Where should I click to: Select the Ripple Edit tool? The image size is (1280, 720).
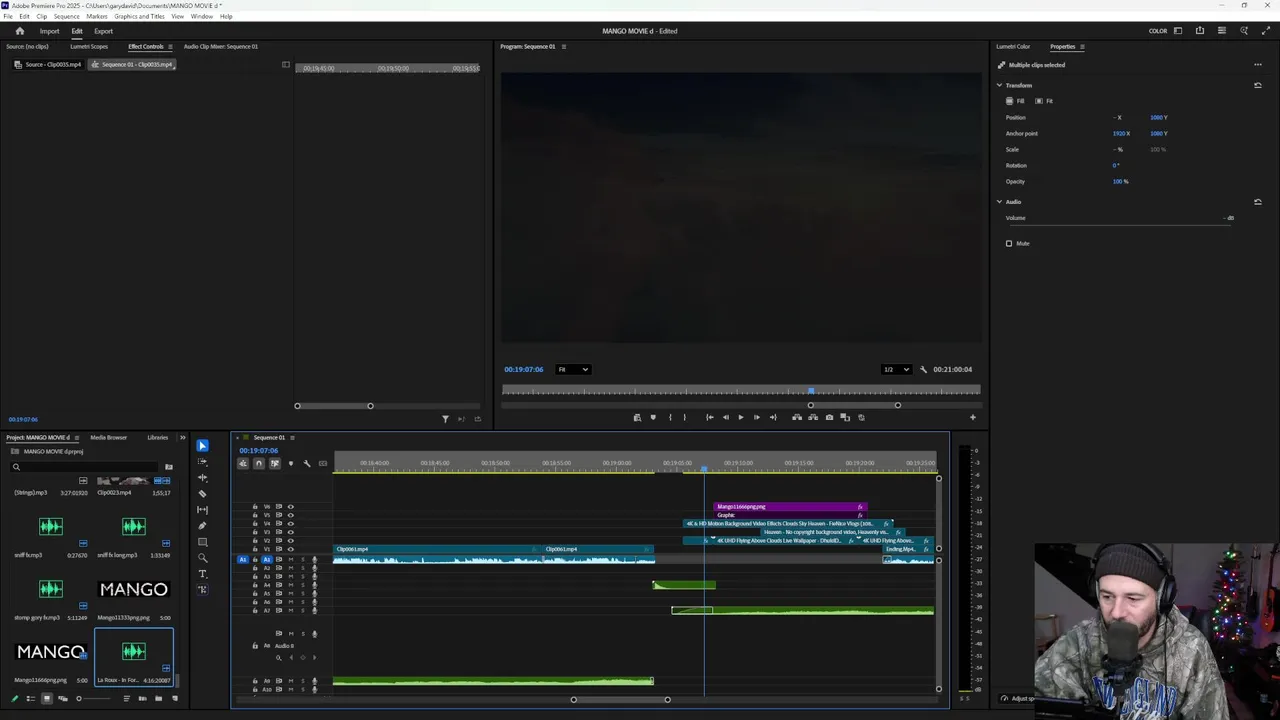(202, 478)
